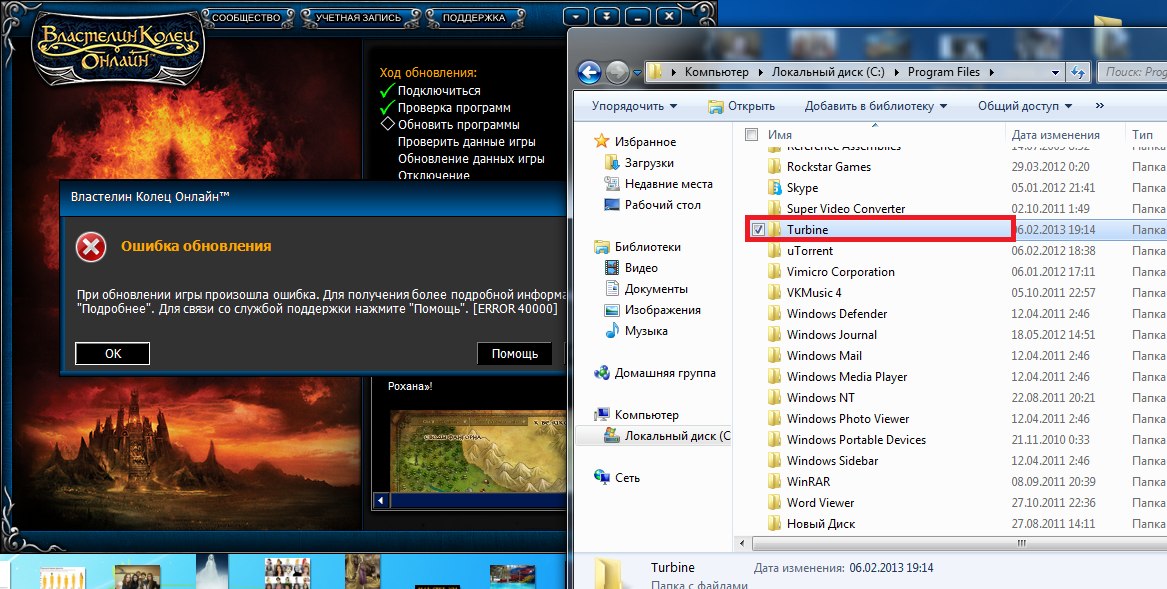Click Компьютер in the address bar path
This screenshot has height=589, width=1167.
[x=717, y=72]
